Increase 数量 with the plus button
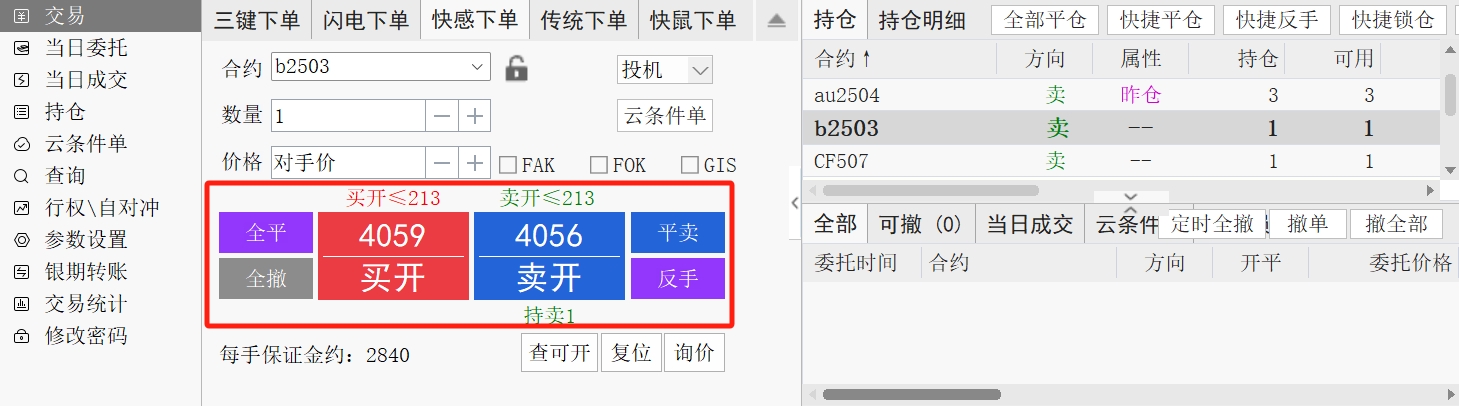The image size is (1459, 406). 475,116
